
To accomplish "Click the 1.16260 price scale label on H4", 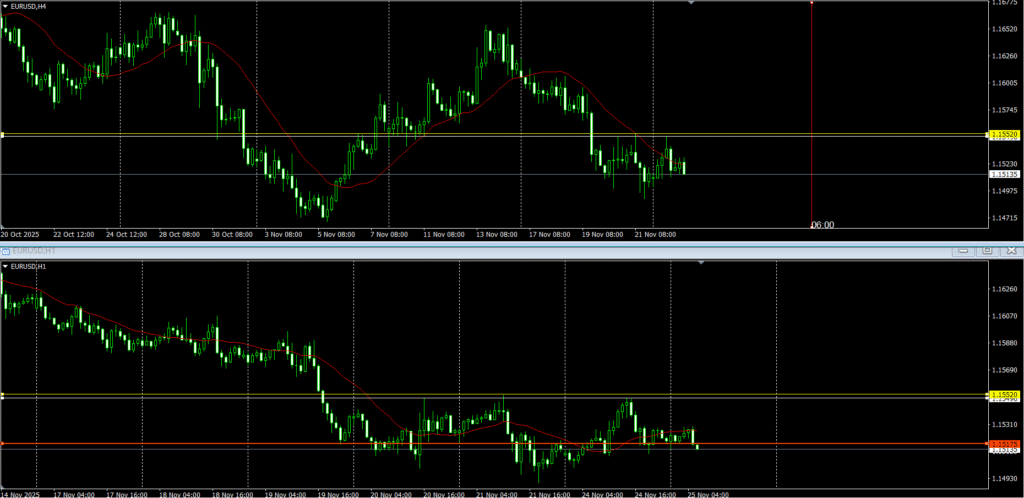I will (x=1003, y=56).
